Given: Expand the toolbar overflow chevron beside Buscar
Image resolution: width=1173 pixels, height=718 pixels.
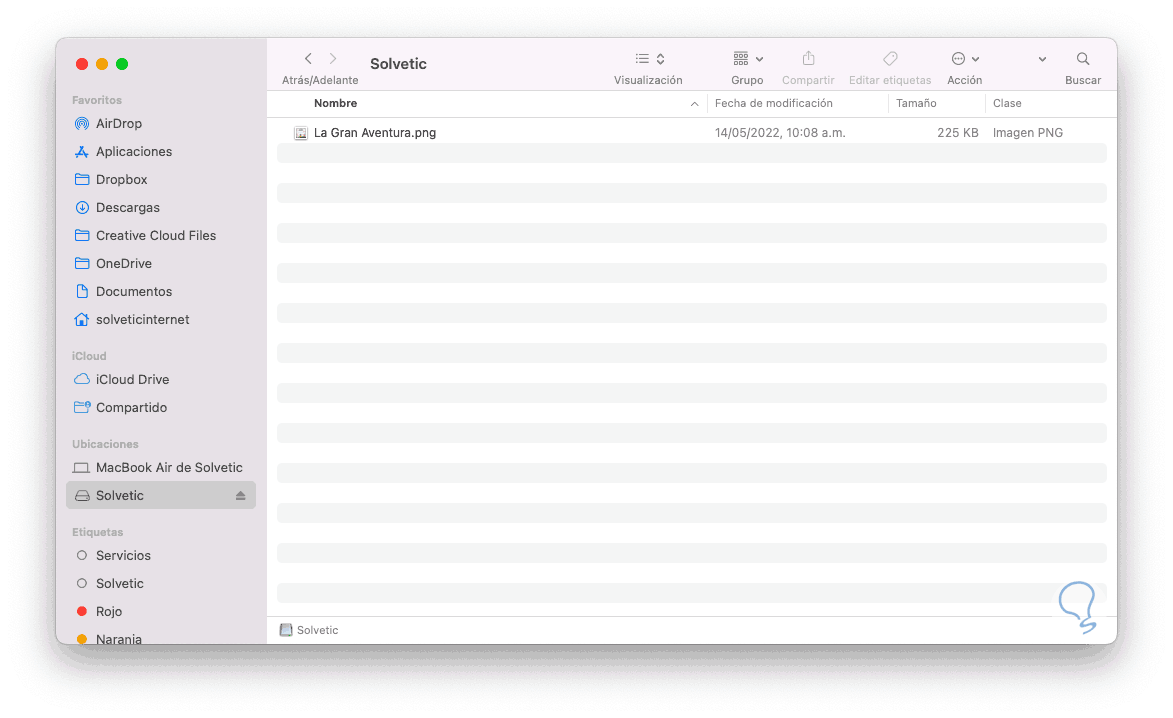Looking at the screenshot, I should 1042,59.
